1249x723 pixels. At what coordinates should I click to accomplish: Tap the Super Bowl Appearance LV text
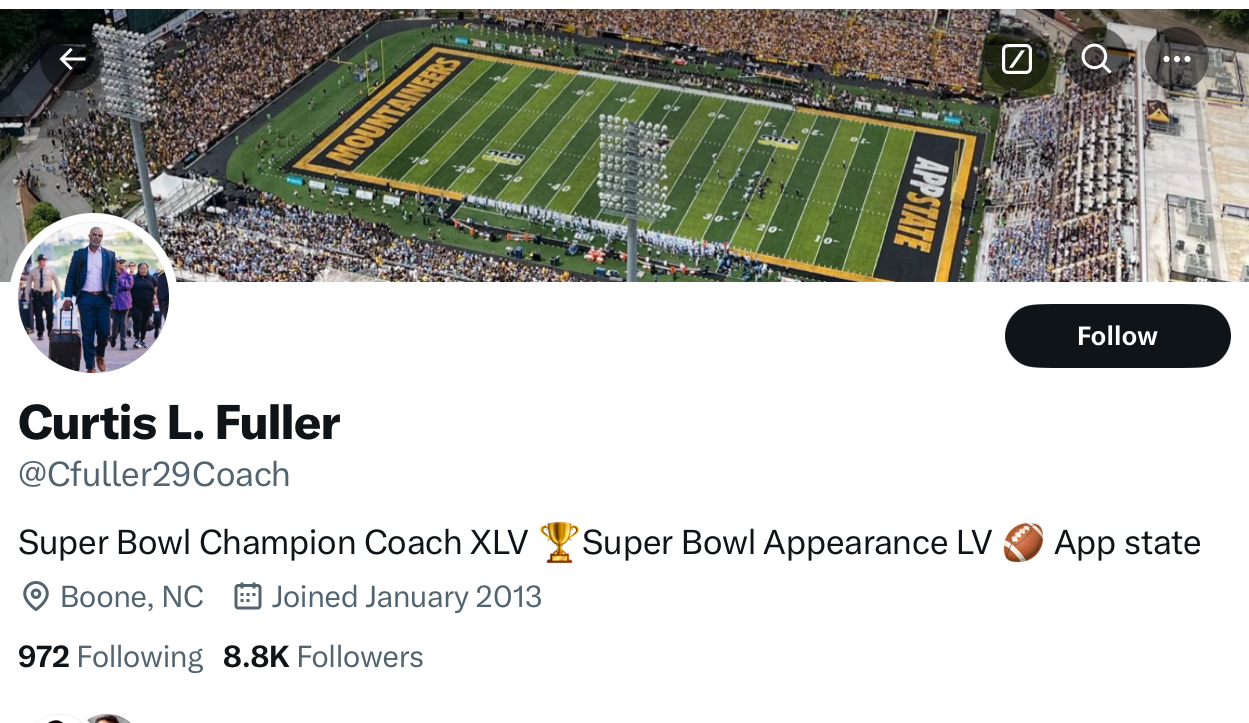click(786, 542)
